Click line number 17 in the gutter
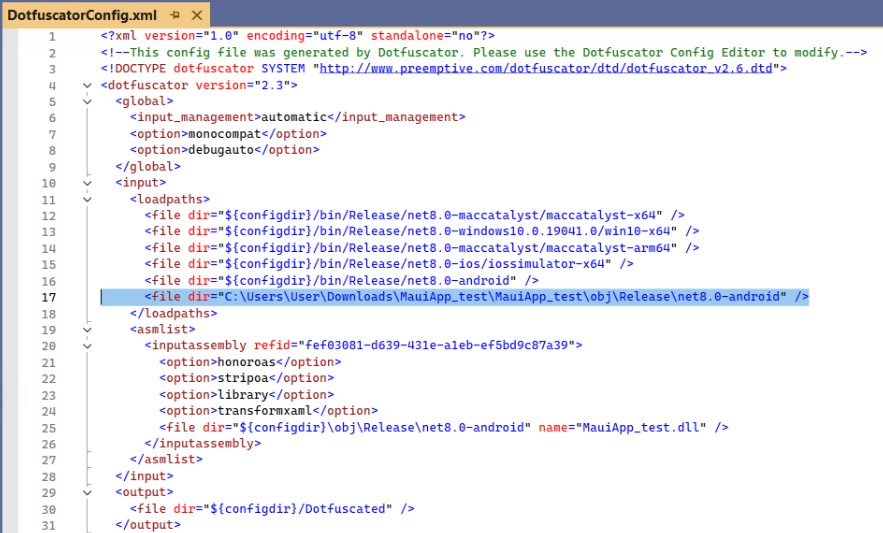 [49, 297]
